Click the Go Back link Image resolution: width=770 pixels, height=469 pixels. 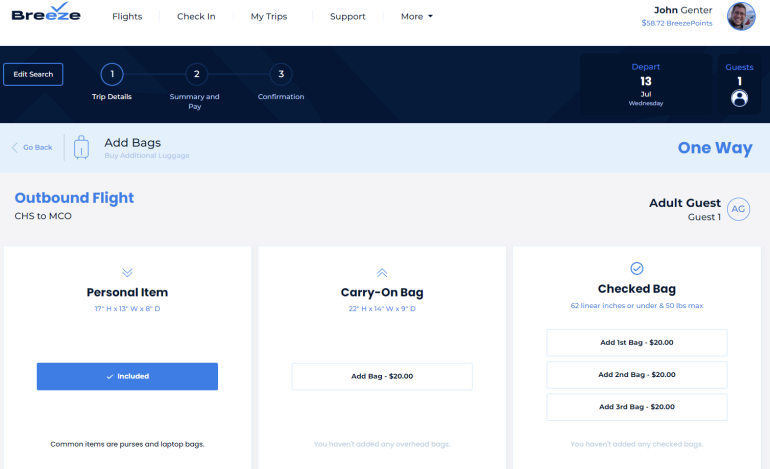pyautogui.click(x=32, y=147)
